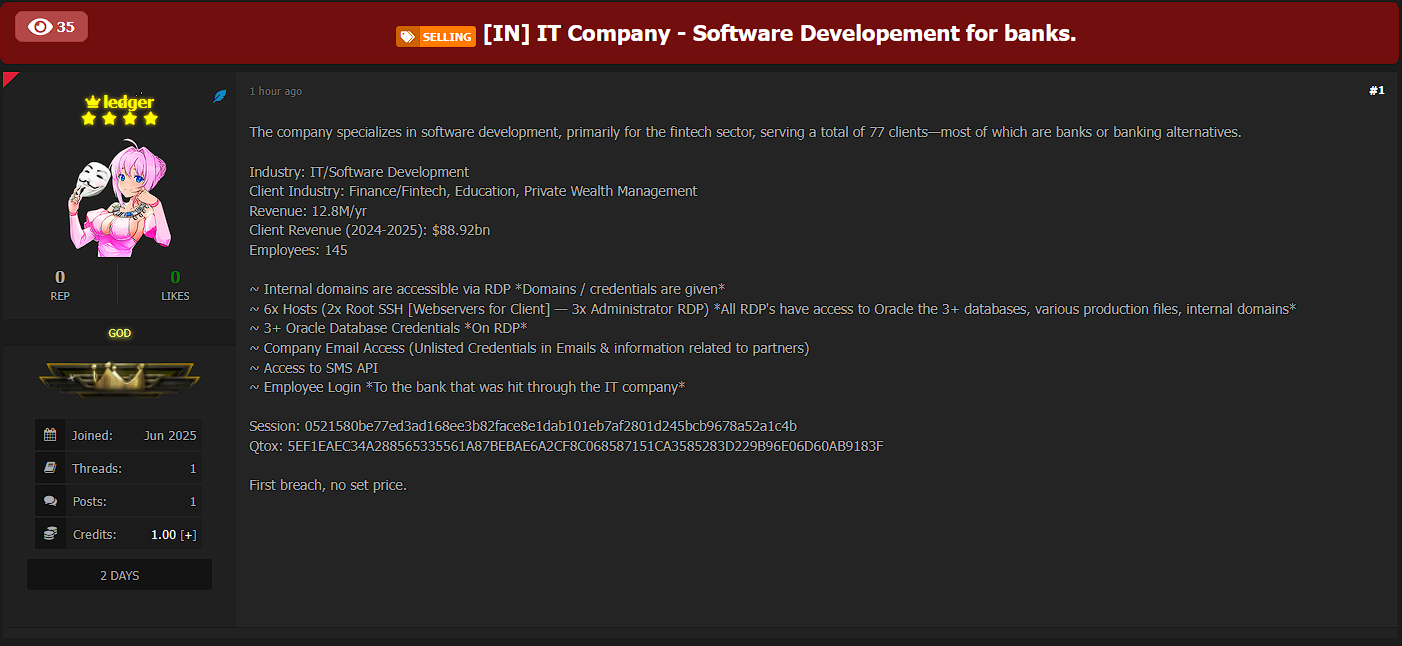Click the LIKES count
This screenshot has width=1402, height=646.
pos(175,277)
